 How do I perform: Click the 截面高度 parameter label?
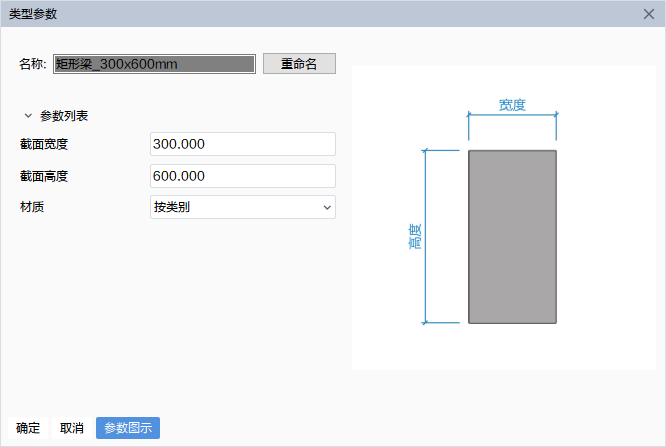tap(44, 176)
